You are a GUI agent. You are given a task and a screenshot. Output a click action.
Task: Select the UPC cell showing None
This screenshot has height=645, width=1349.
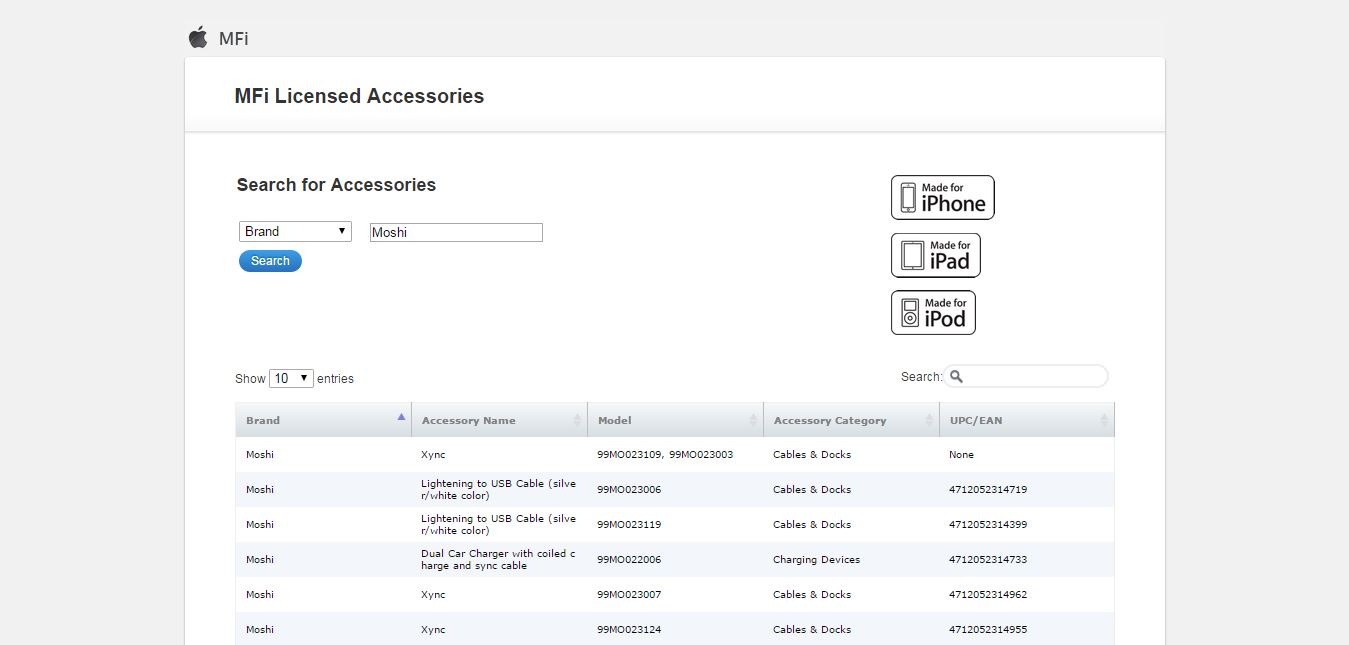point(961,455)
